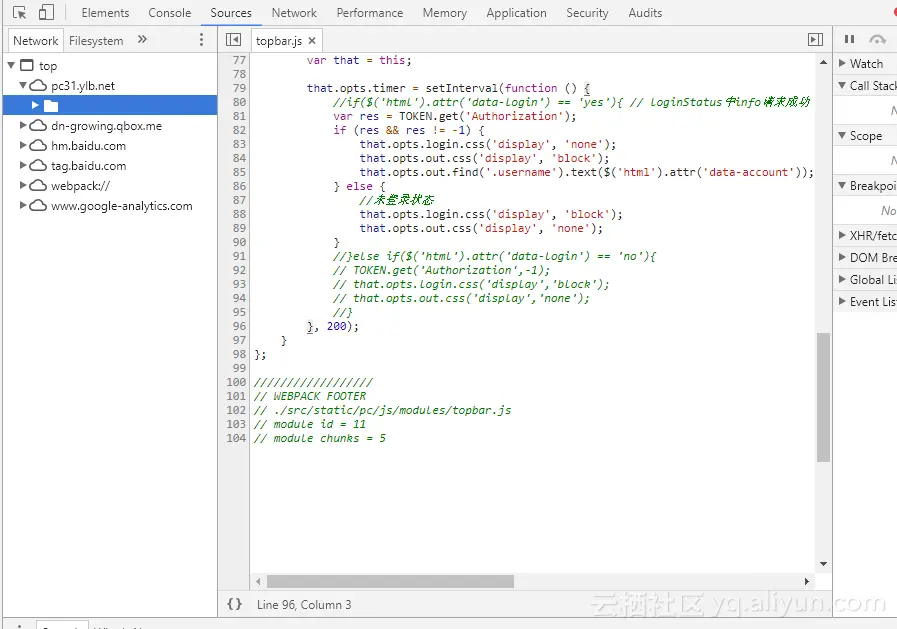Expand hm.baidu.com domain node

point(23,145)
